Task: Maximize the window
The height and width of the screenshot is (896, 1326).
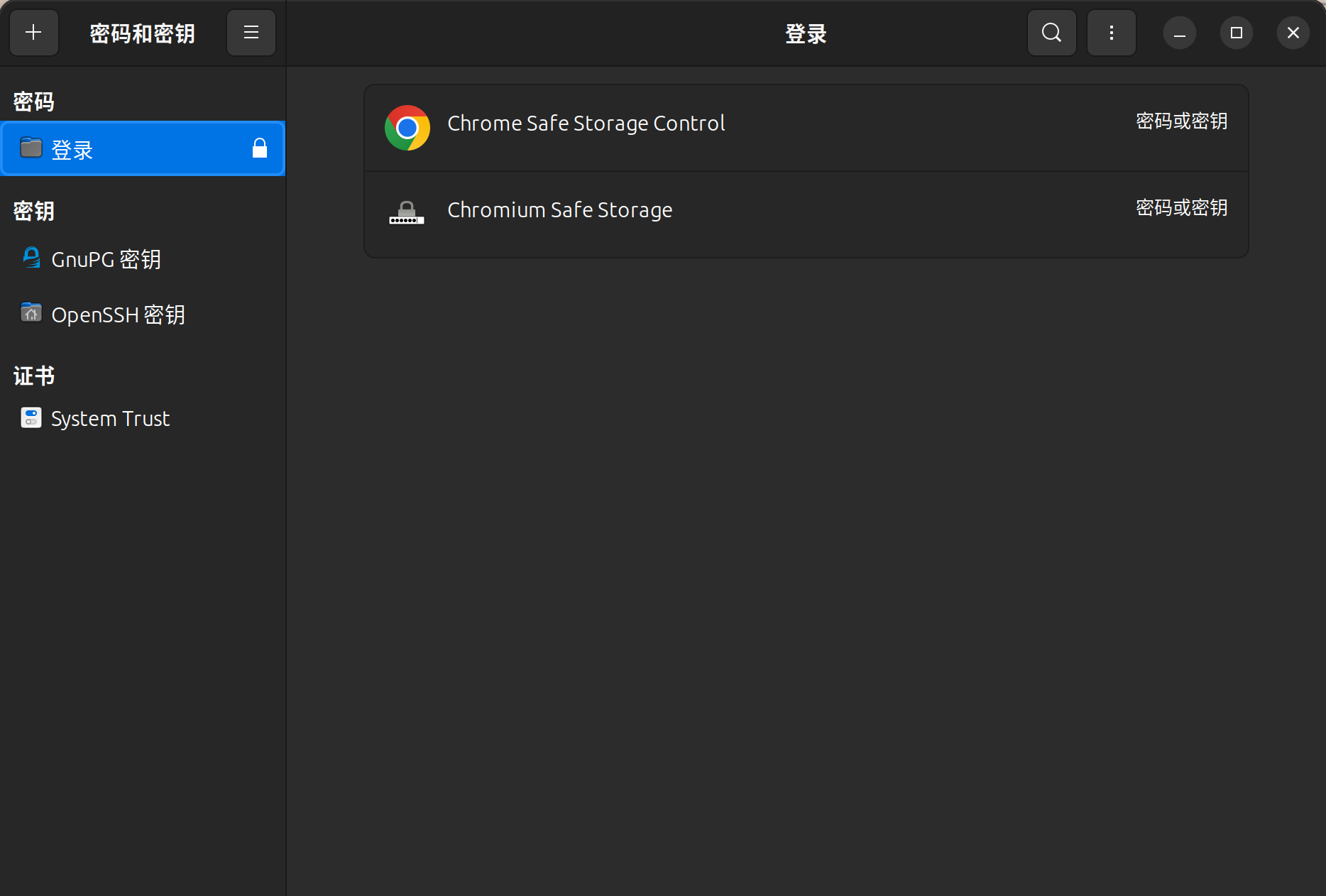Action: point(1236,33)
